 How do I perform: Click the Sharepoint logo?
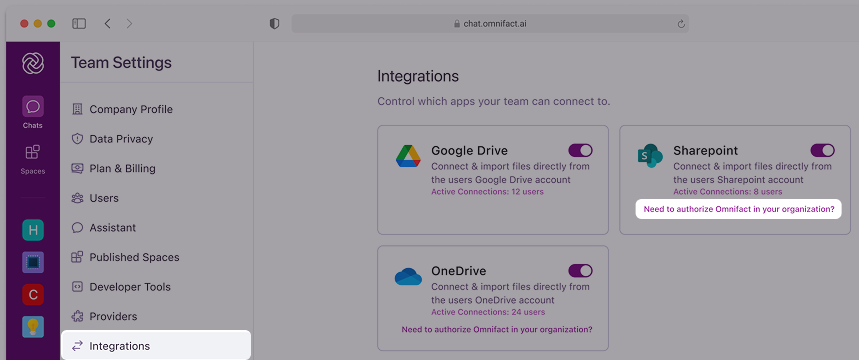(650, 157)
